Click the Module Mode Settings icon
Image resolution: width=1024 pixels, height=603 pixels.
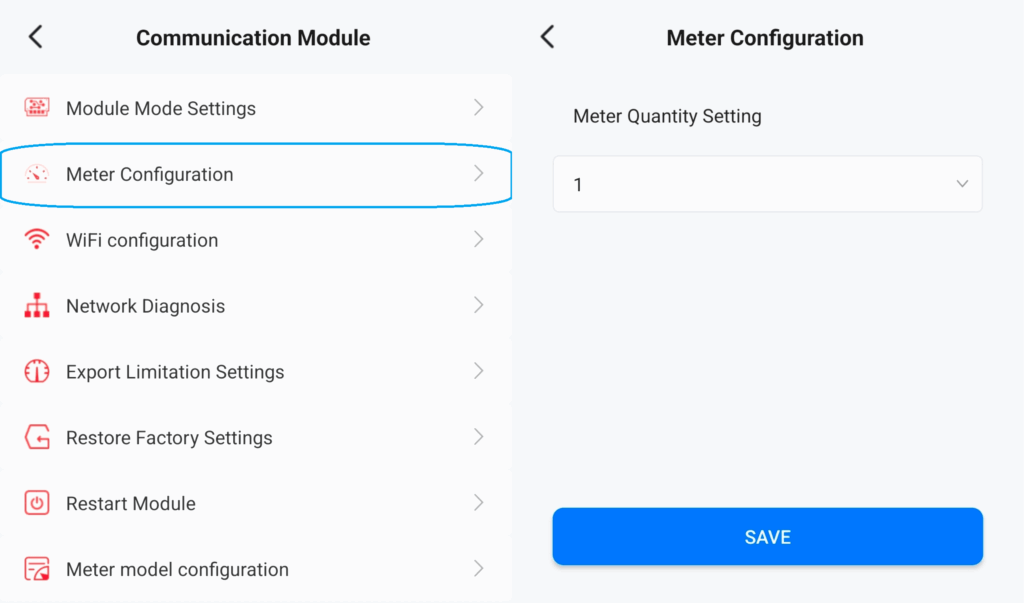tap(37, 108)
